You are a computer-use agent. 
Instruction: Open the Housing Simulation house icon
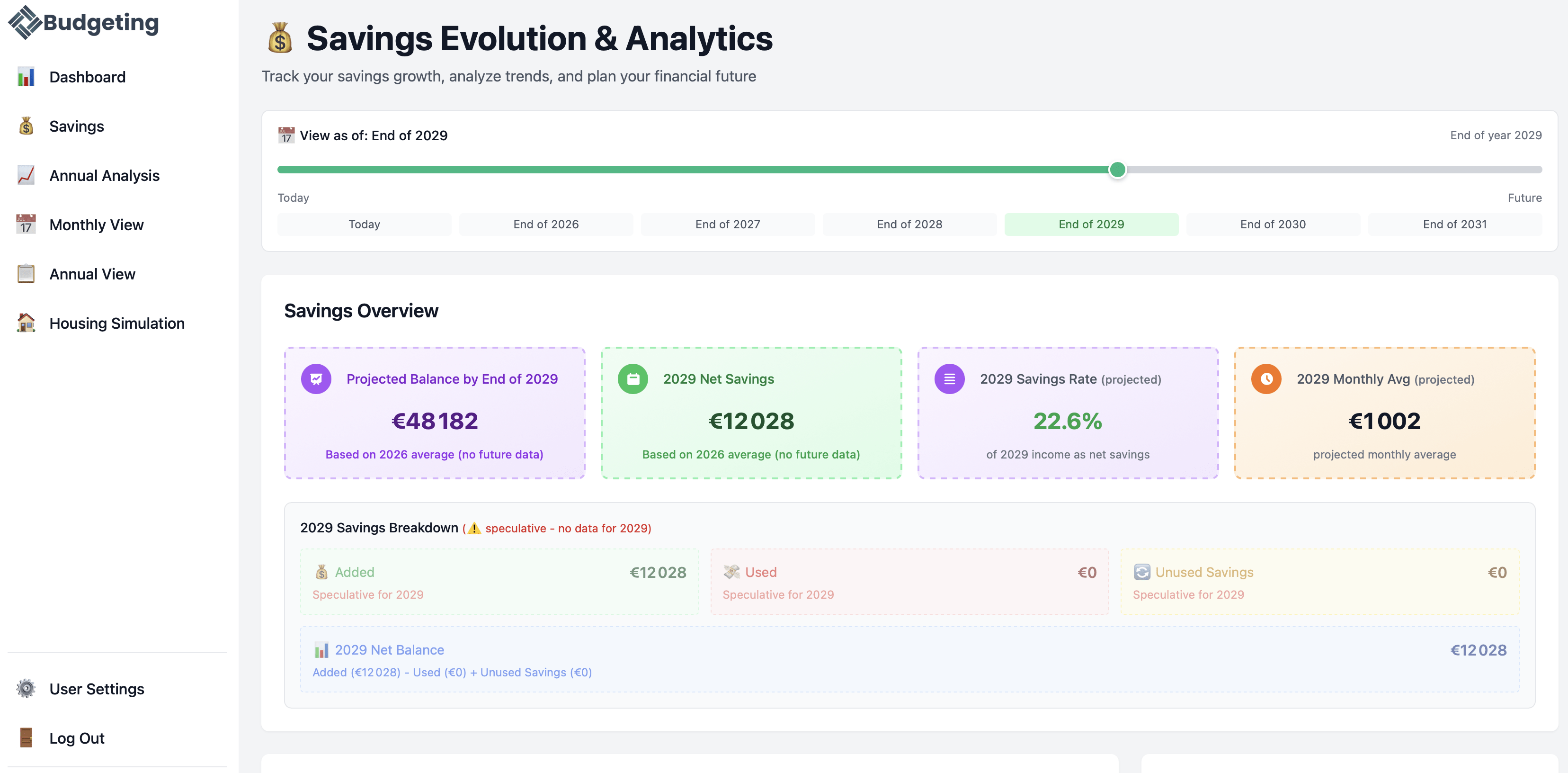point(26,323)
